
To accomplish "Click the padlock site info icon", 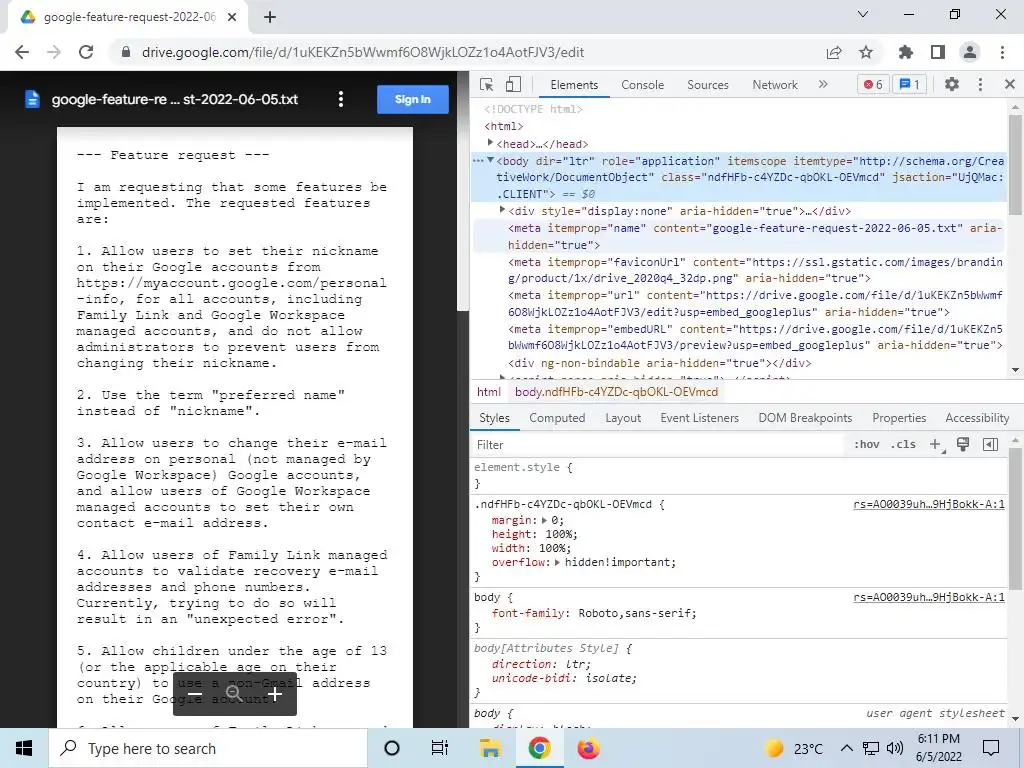I will click(126, 52).
